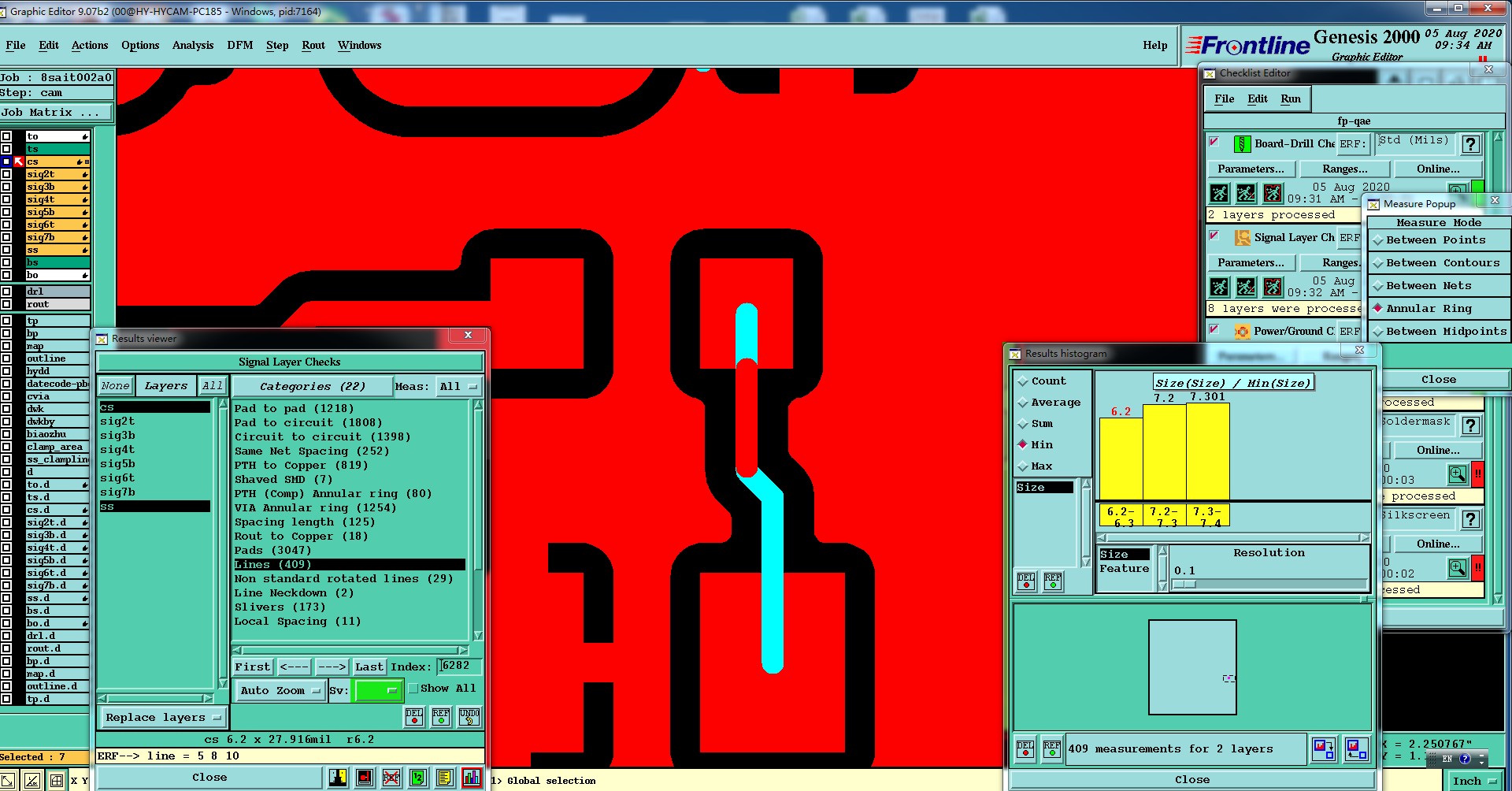Click Power/Ground Checks gear icon

point(1242,331)
